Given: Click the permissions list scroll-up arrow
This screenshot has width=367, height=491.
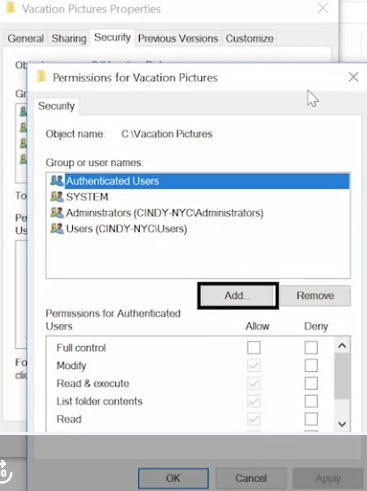Looking at the screenshot, I should point(342,346).
